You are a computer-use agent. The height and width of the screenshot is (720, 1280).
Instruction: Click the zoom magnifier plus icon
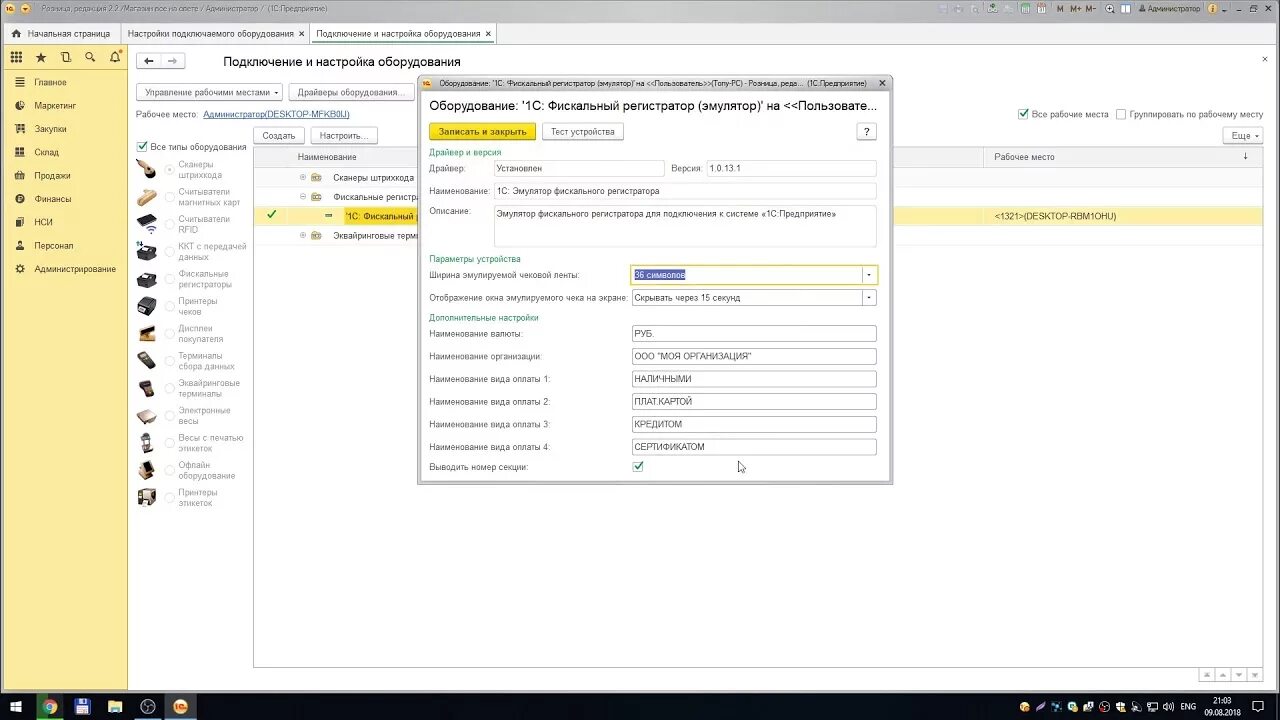click(1112, 8)
